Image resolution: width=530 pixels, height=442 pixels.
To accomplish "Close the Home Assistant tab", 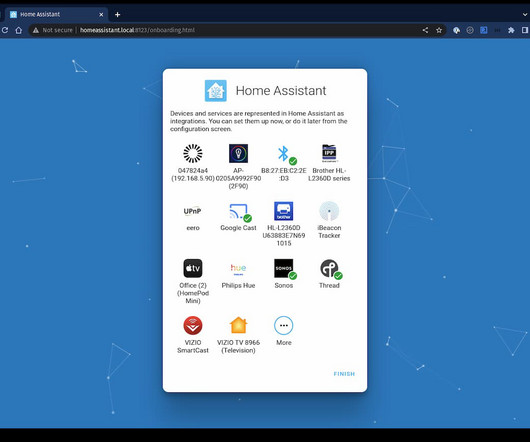I will pos(101,15).
